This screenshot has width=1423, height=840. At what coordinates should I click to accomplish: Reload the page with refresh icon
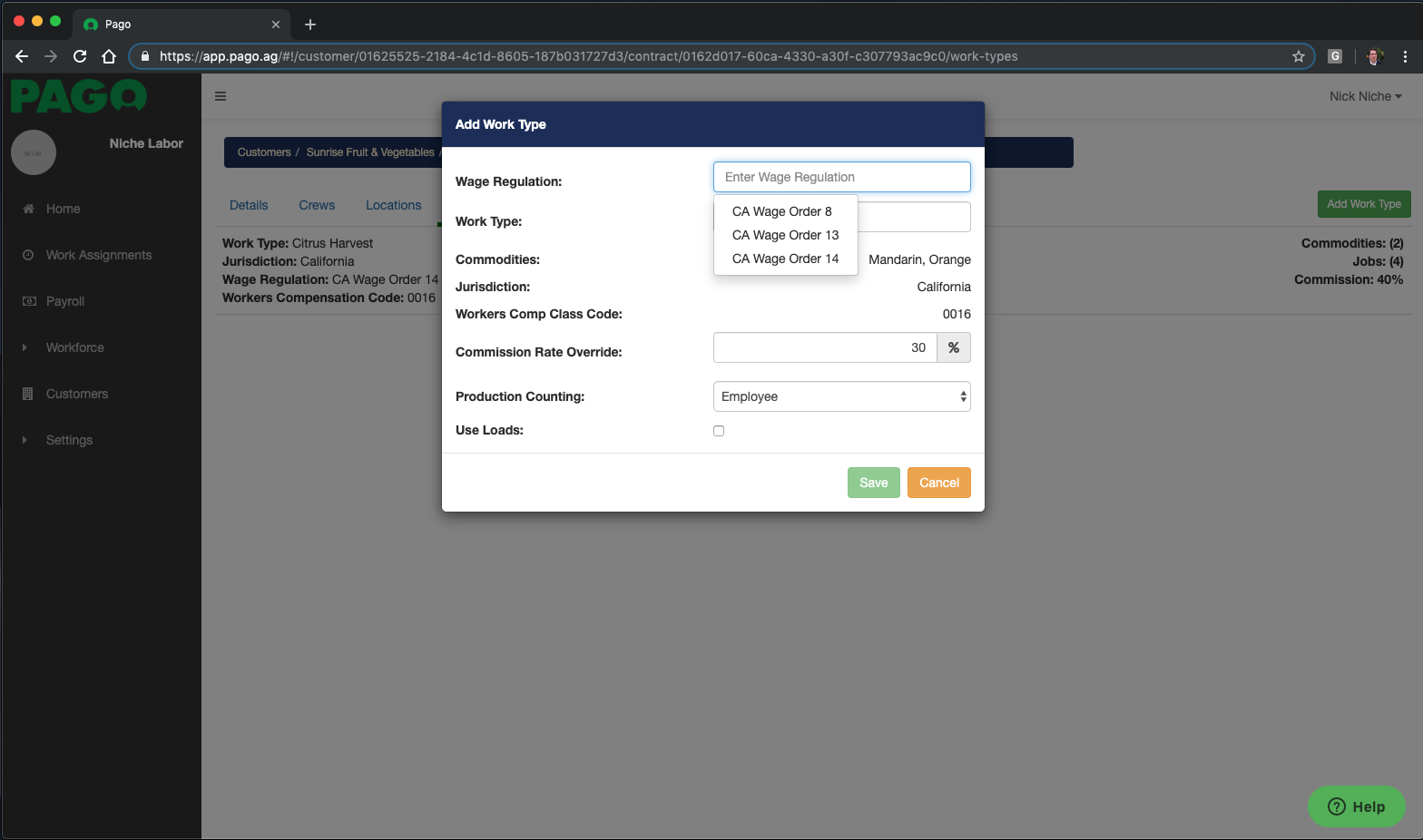pos(80,56)
